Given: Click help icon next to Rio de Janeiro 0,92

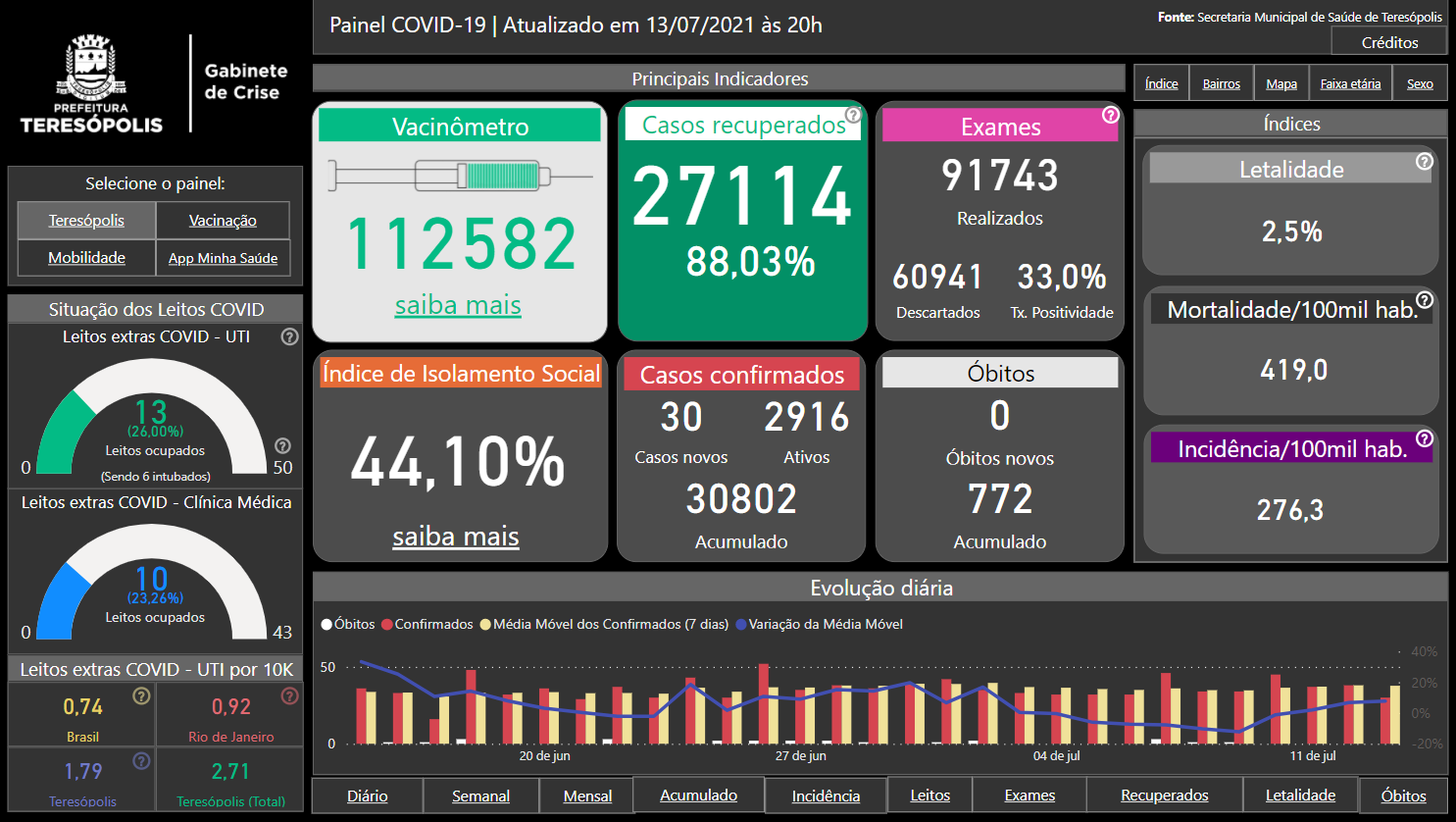Looking at the screenshot, I should (289, 695).
